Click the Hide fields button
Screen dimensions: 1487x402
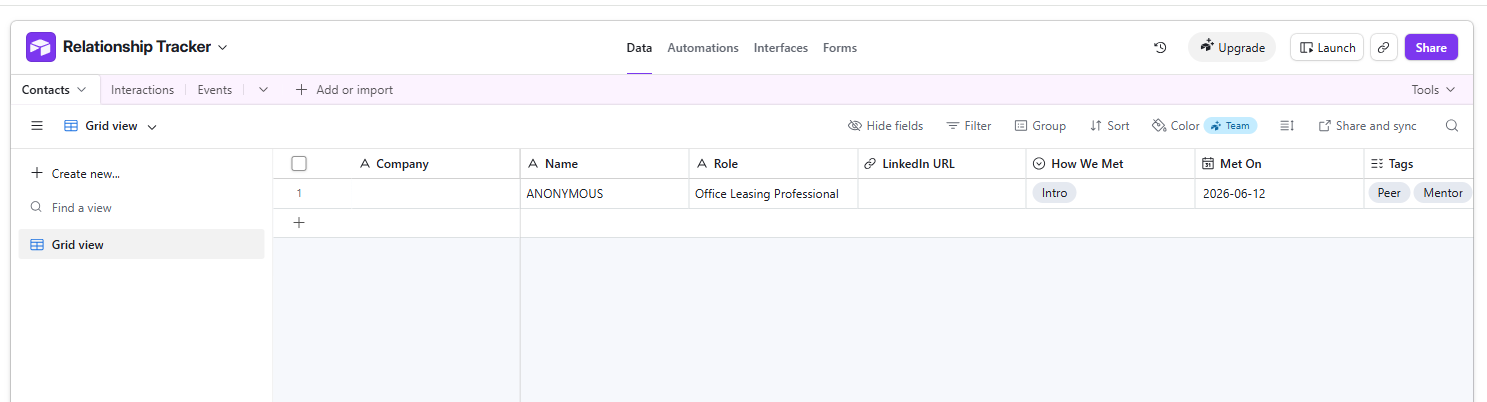click(885, 126)
